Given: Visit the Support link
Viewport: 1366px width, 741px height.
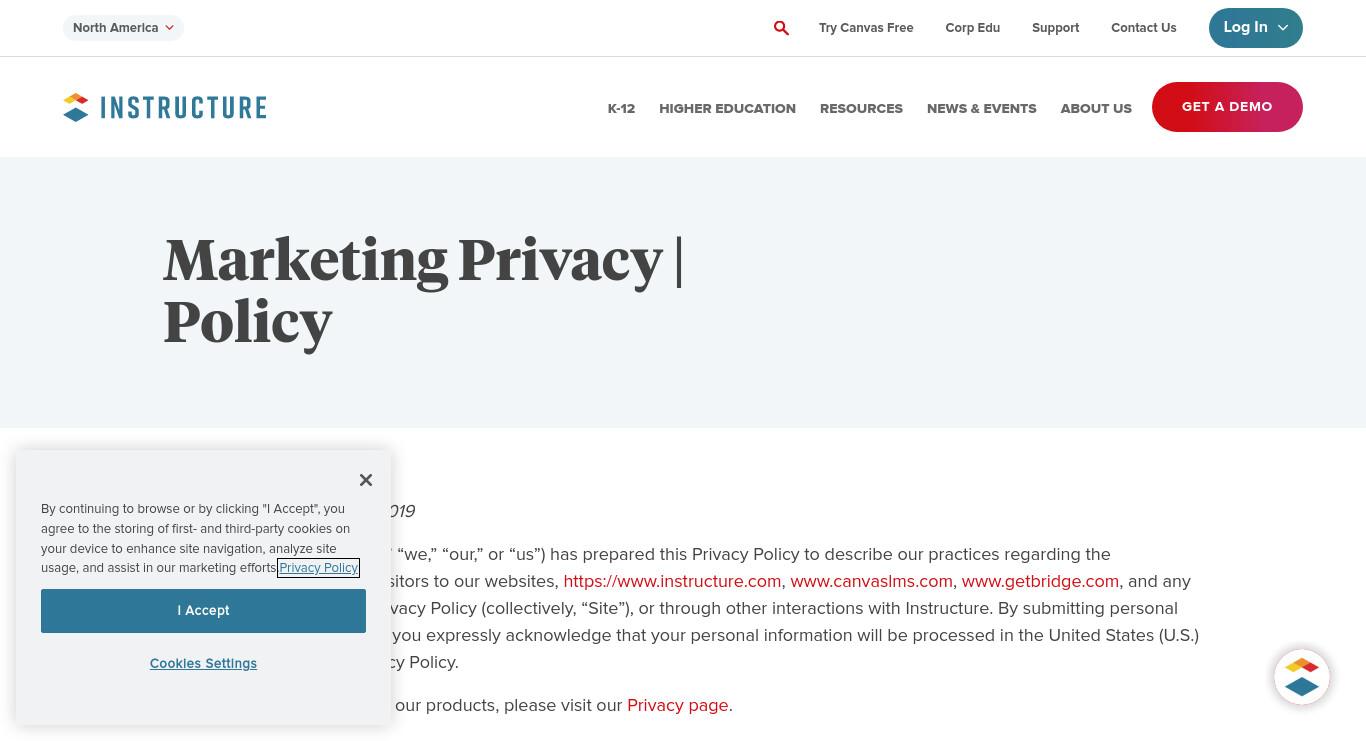Looking at the screenshot, I should pyautogui.click(x=1055, y=28).
